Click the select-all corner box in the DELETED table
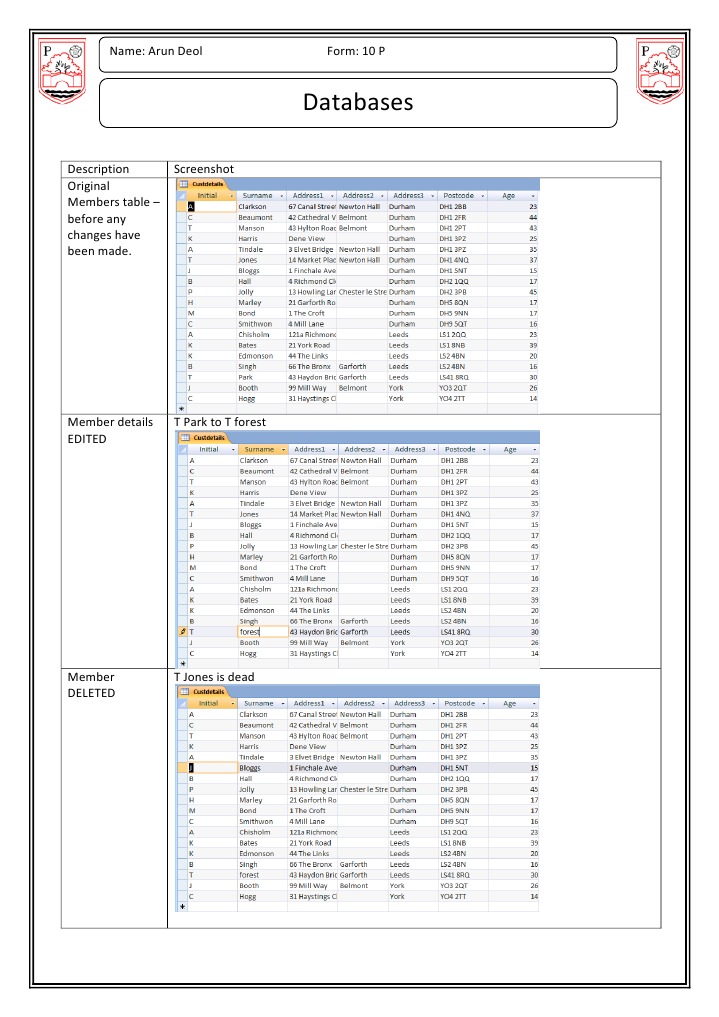This screenshot has width=719, height=1017. 183,703
